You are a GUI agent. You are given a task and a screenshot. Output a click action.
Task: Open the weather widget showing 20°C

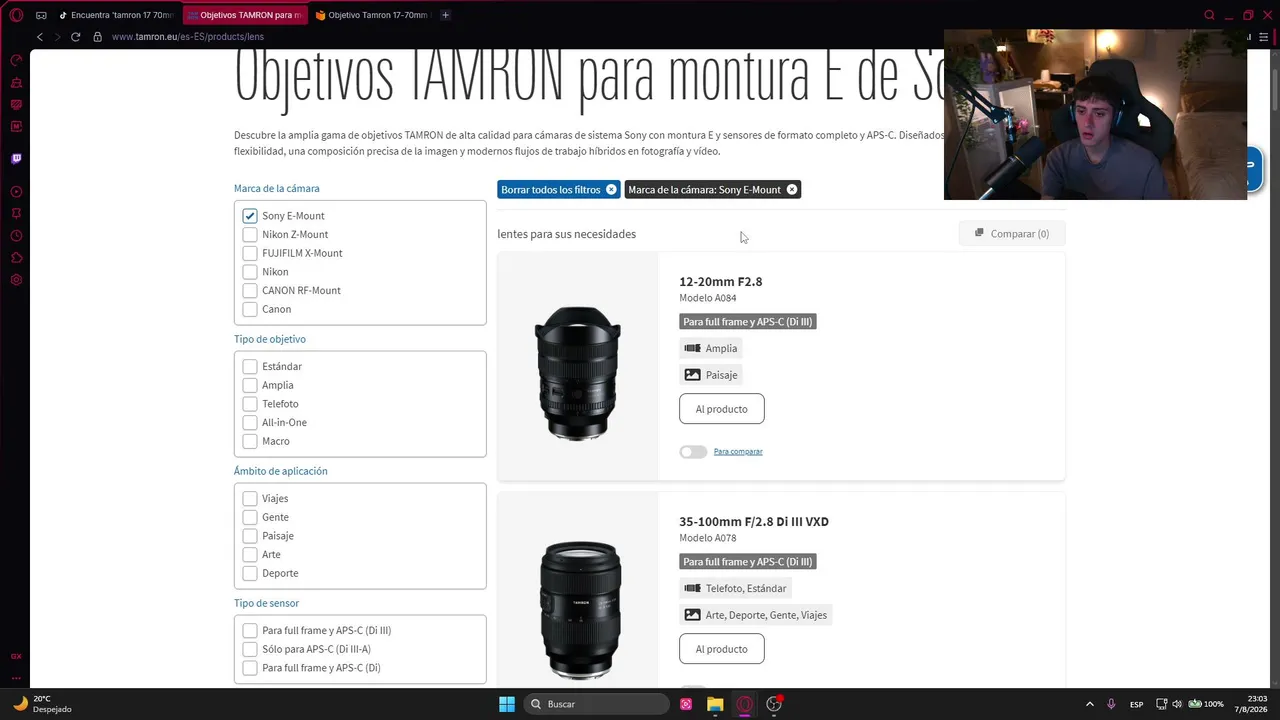coord(42,704)
